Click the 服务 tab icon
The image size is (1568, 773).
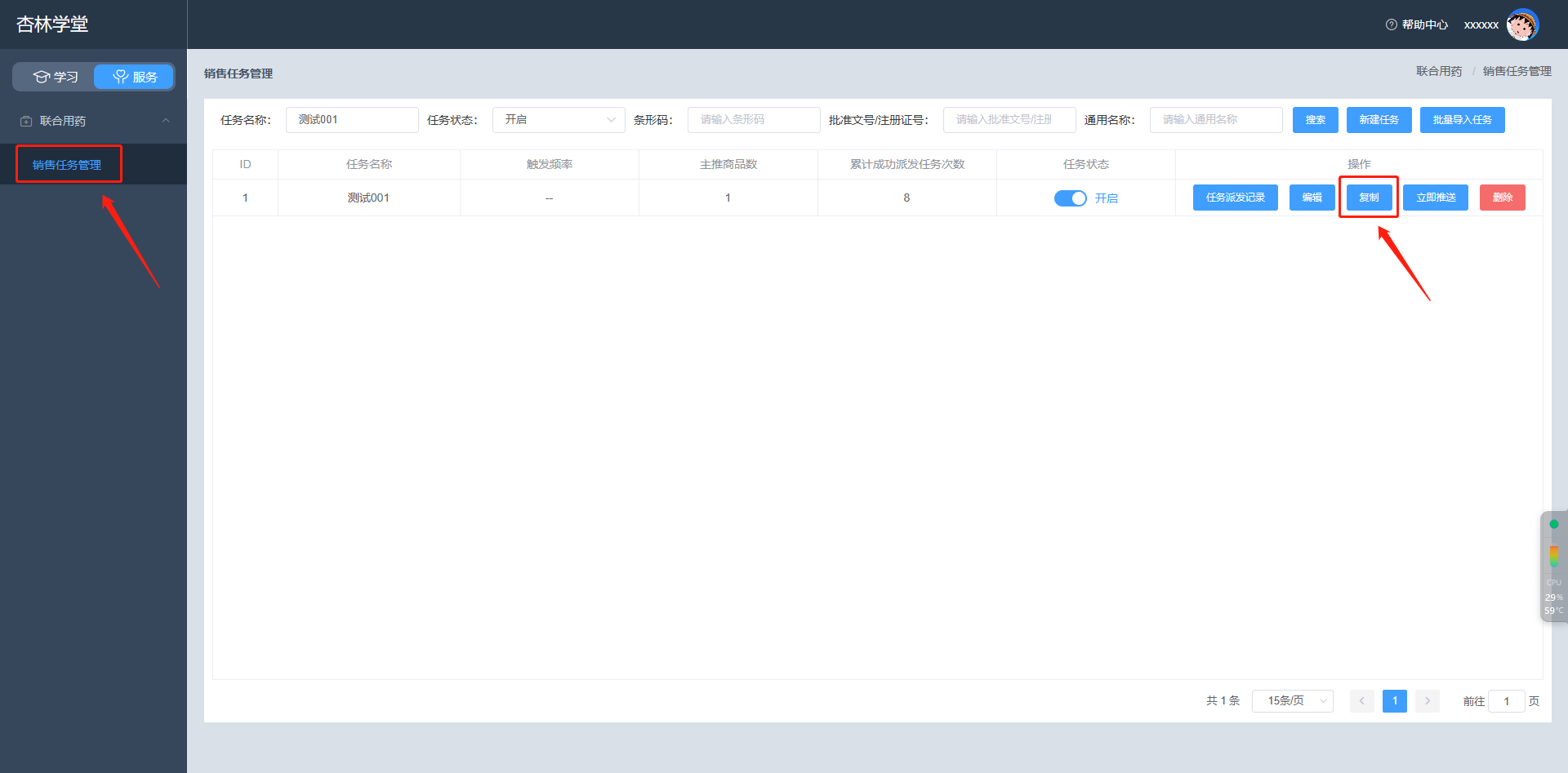(121, 77)
